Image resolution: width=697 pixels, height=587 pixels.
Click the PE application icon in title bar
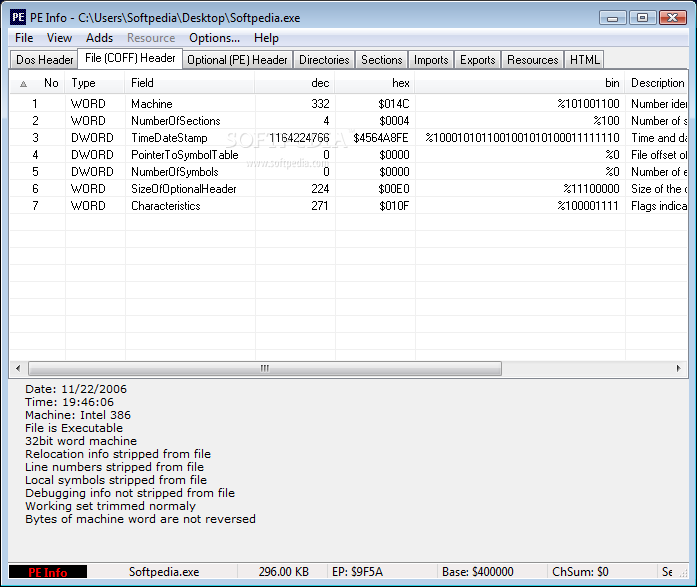point(18,17)
